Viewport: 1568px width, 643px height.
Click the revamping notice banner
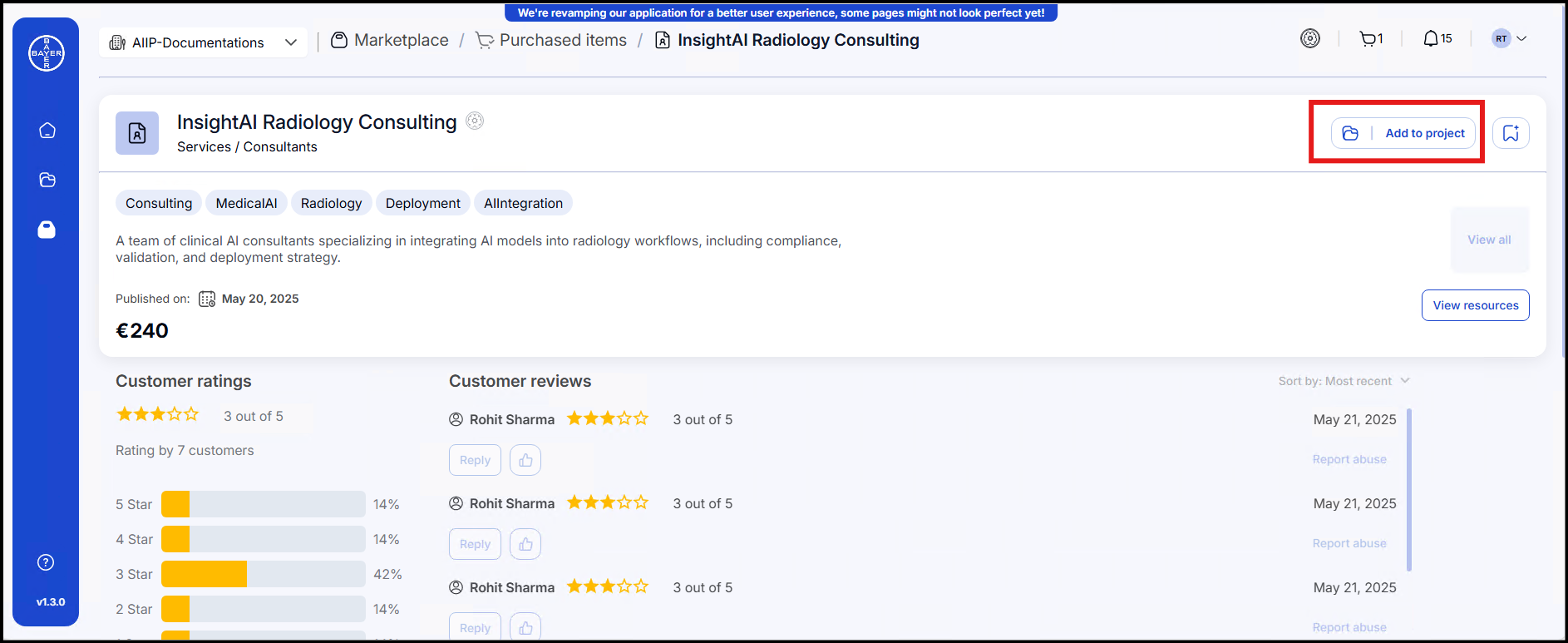coord(781,12)
